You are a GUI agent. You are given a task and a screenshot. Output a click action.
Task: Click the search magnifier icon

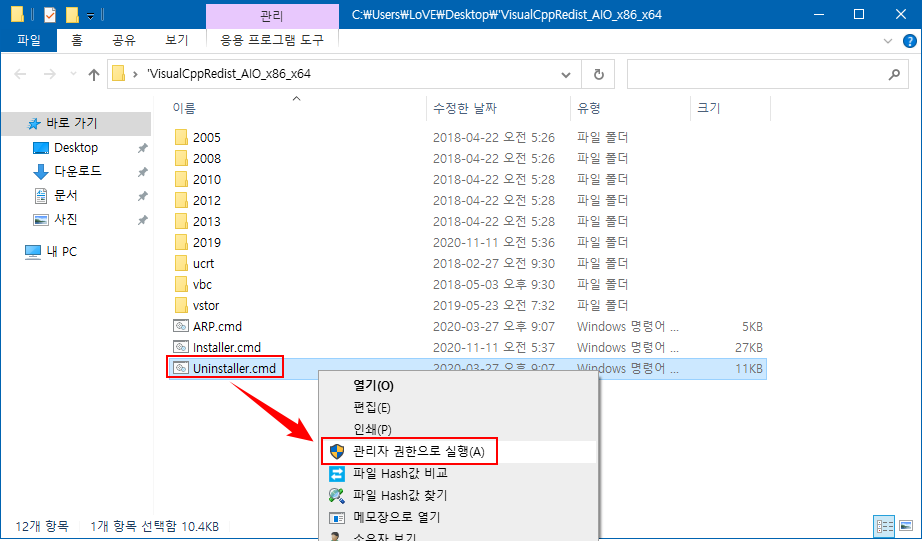894,74
